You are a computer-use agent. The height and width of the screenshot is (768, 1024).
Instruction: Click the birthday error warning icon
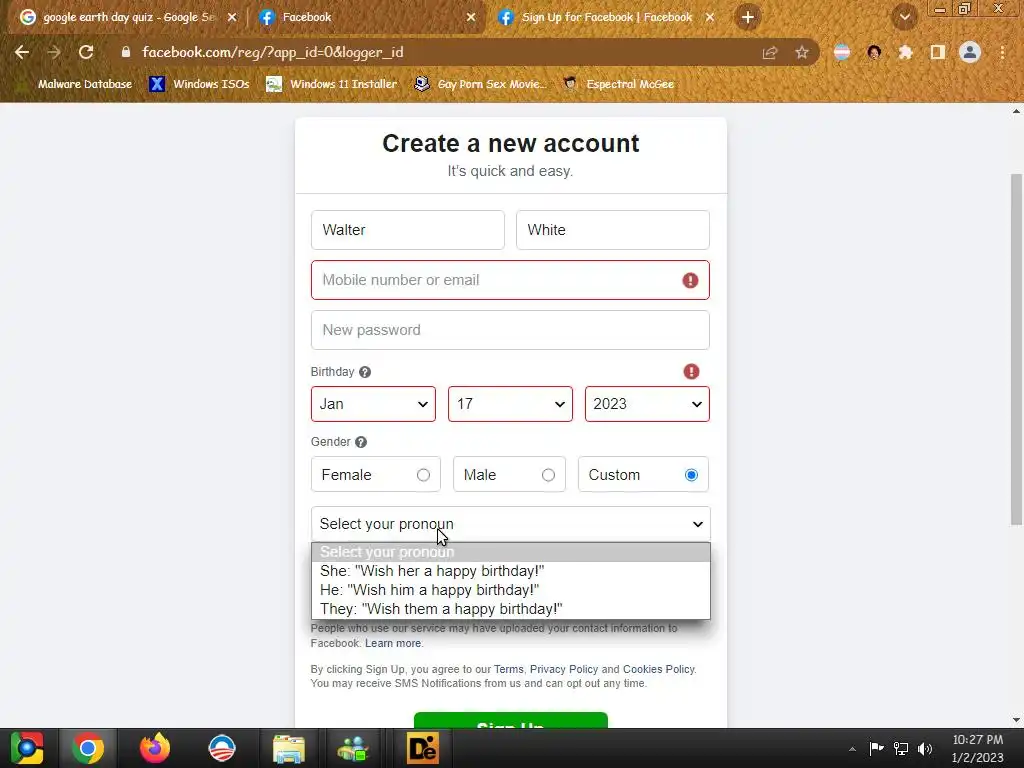pyautogui.click(x=691, y=372)
